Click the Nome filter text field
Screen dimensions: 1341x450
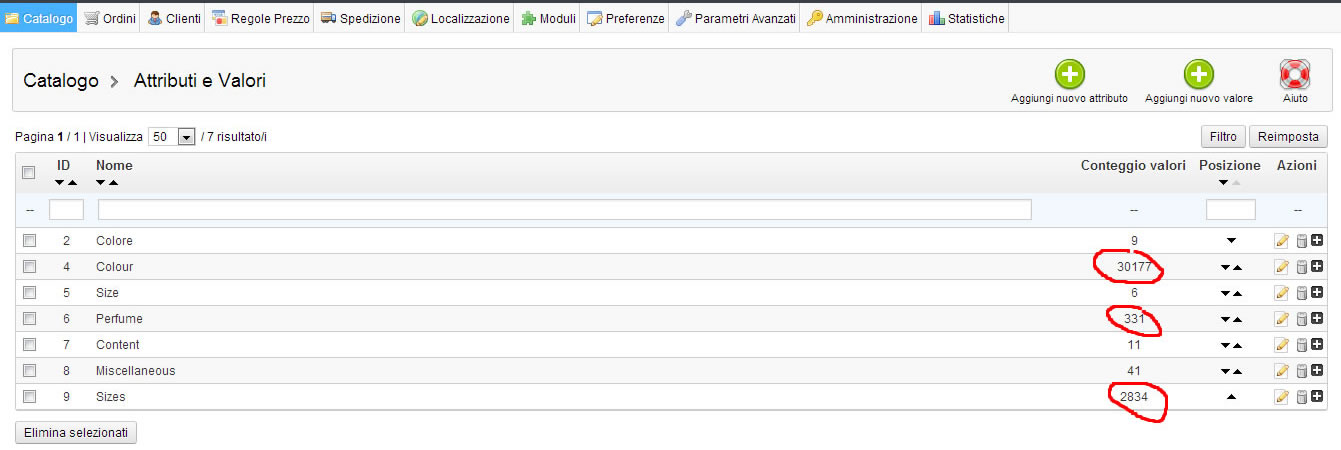(564, 210)
